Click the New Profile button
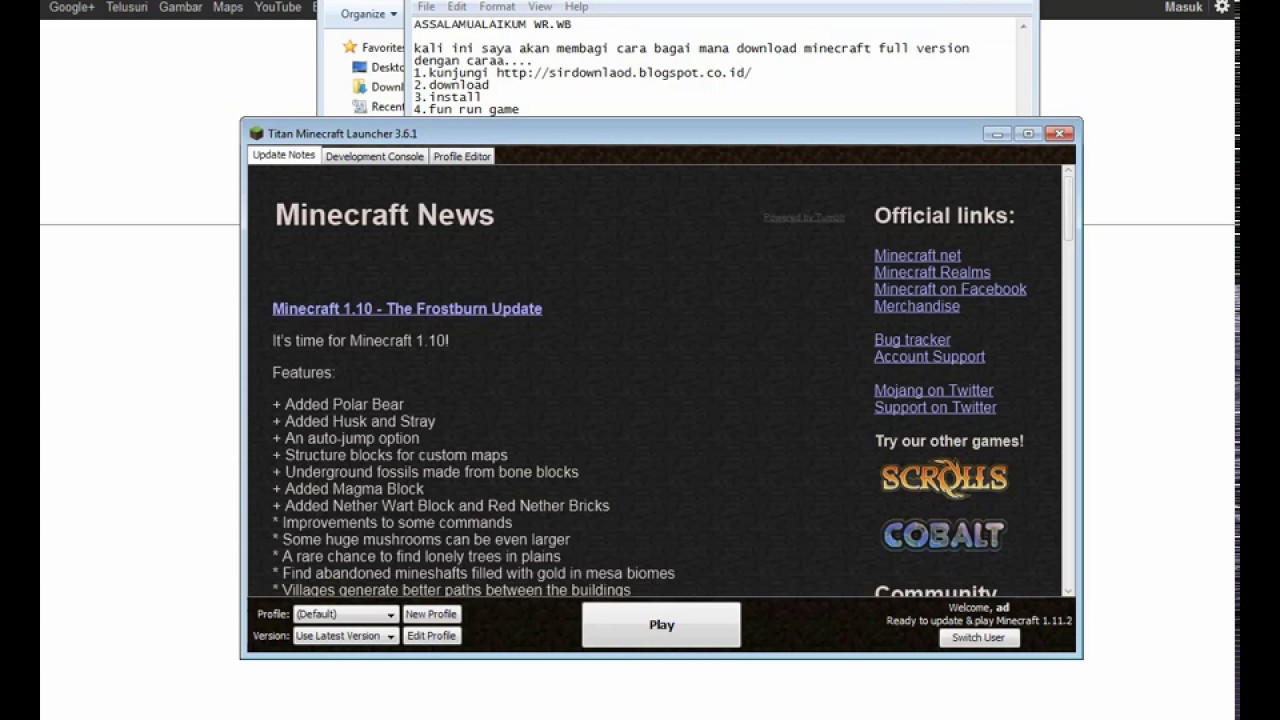The image size is (1280, 720). tap(431, 614)
